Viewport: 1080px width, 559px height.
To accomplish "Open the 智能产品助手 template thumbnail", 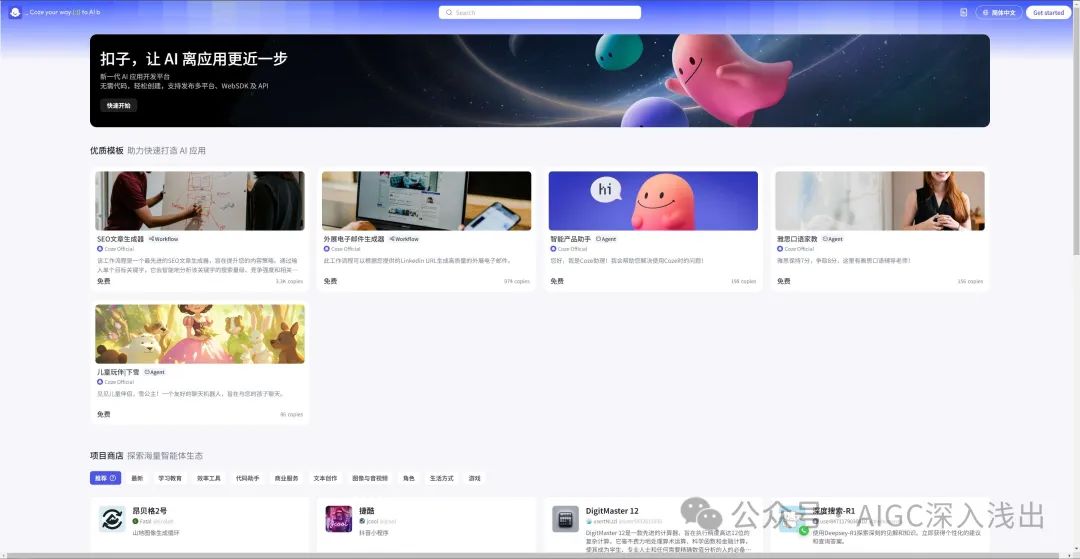I will point(653,200).
